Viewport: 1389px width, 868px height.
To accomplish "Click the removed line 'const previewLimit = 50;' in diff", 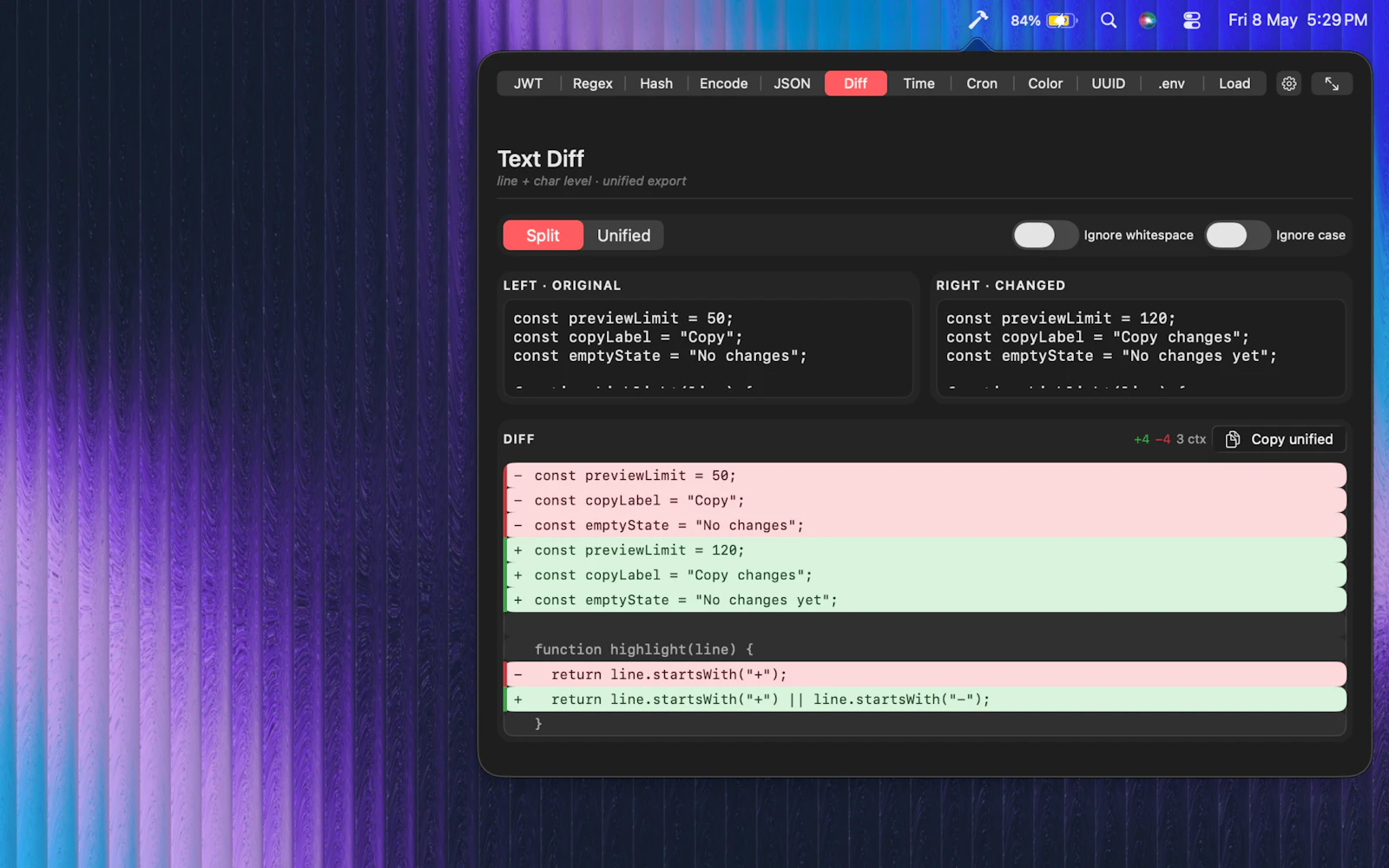I will click(x=925, y=476).
